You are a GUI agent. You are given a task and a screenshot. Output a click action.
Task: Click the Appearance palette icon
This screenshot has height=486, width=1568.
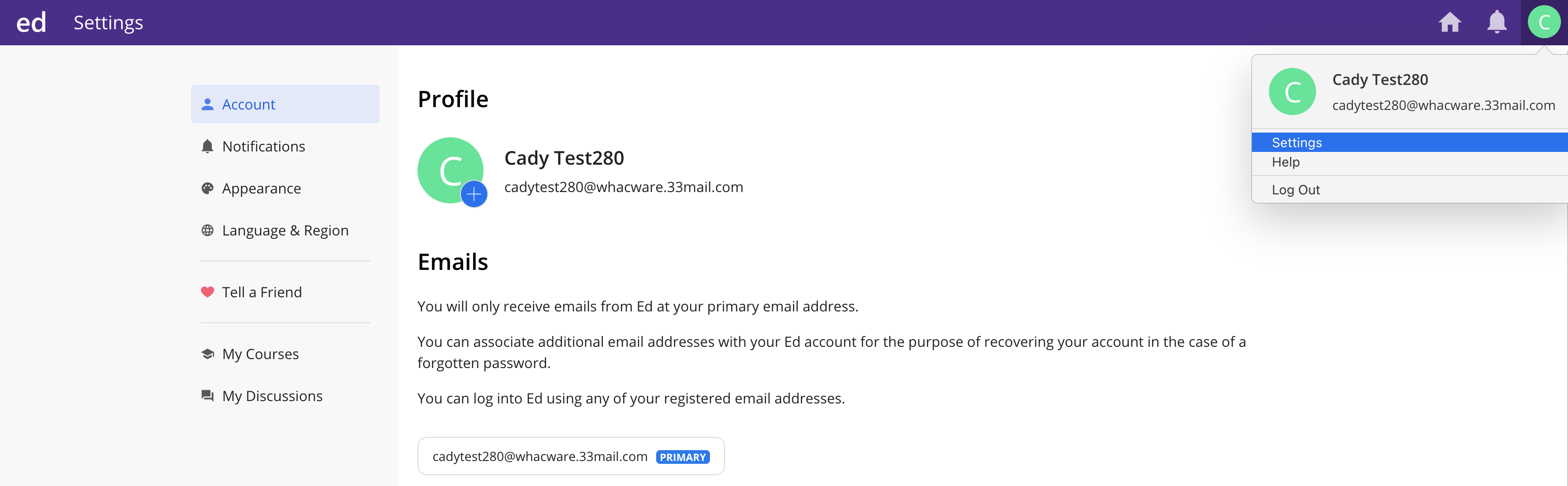208,188
